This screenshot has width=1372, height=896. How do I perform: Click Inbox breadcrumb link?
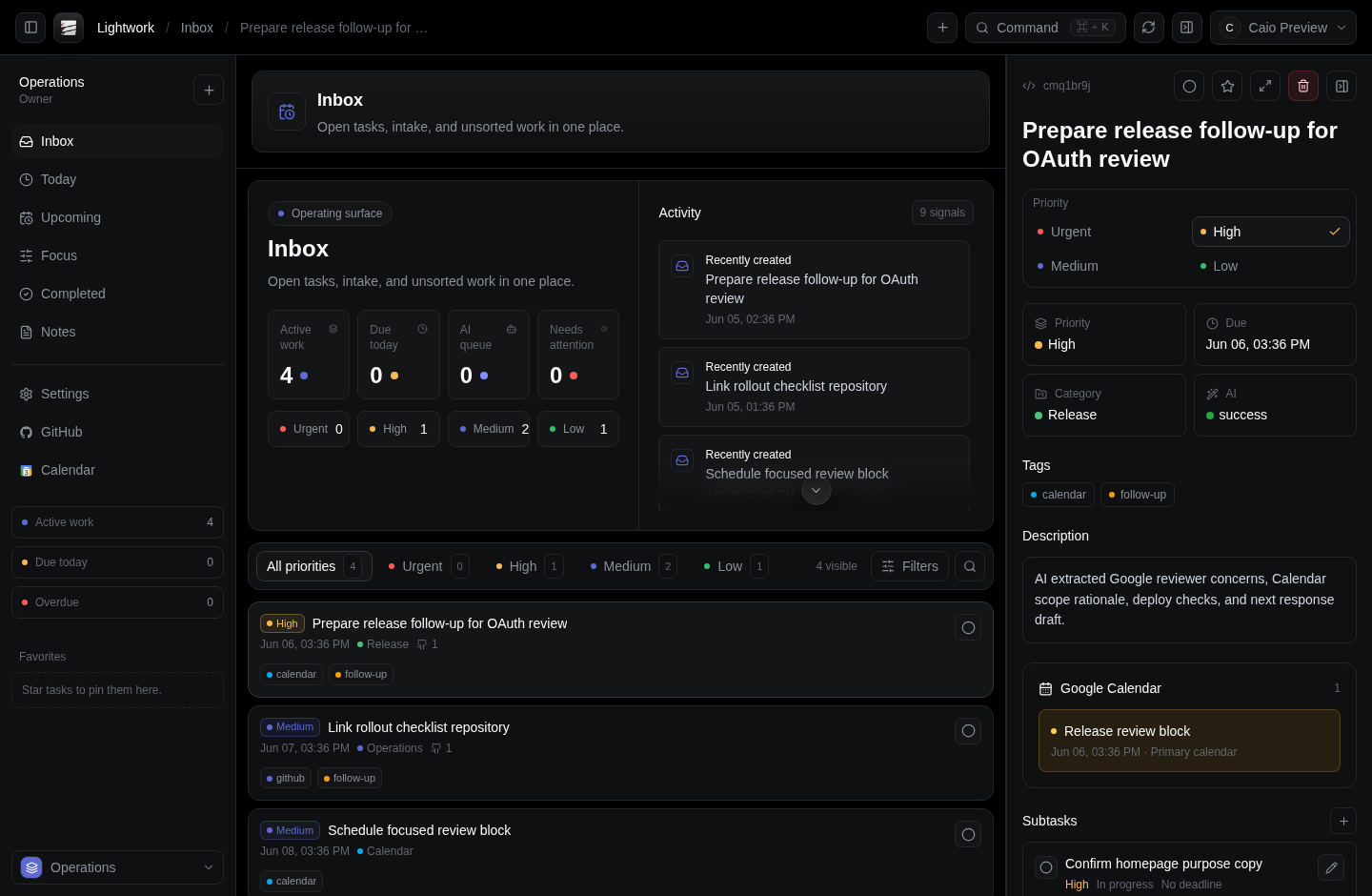click(197, 28)
